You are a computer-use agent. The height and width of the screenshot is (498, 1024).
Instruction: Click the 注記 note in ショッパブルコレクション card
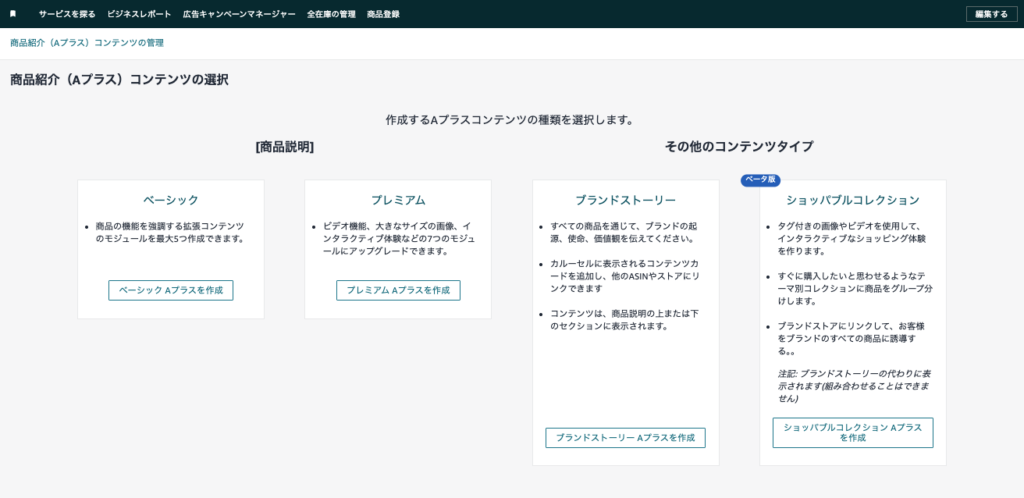pos(856,386)
